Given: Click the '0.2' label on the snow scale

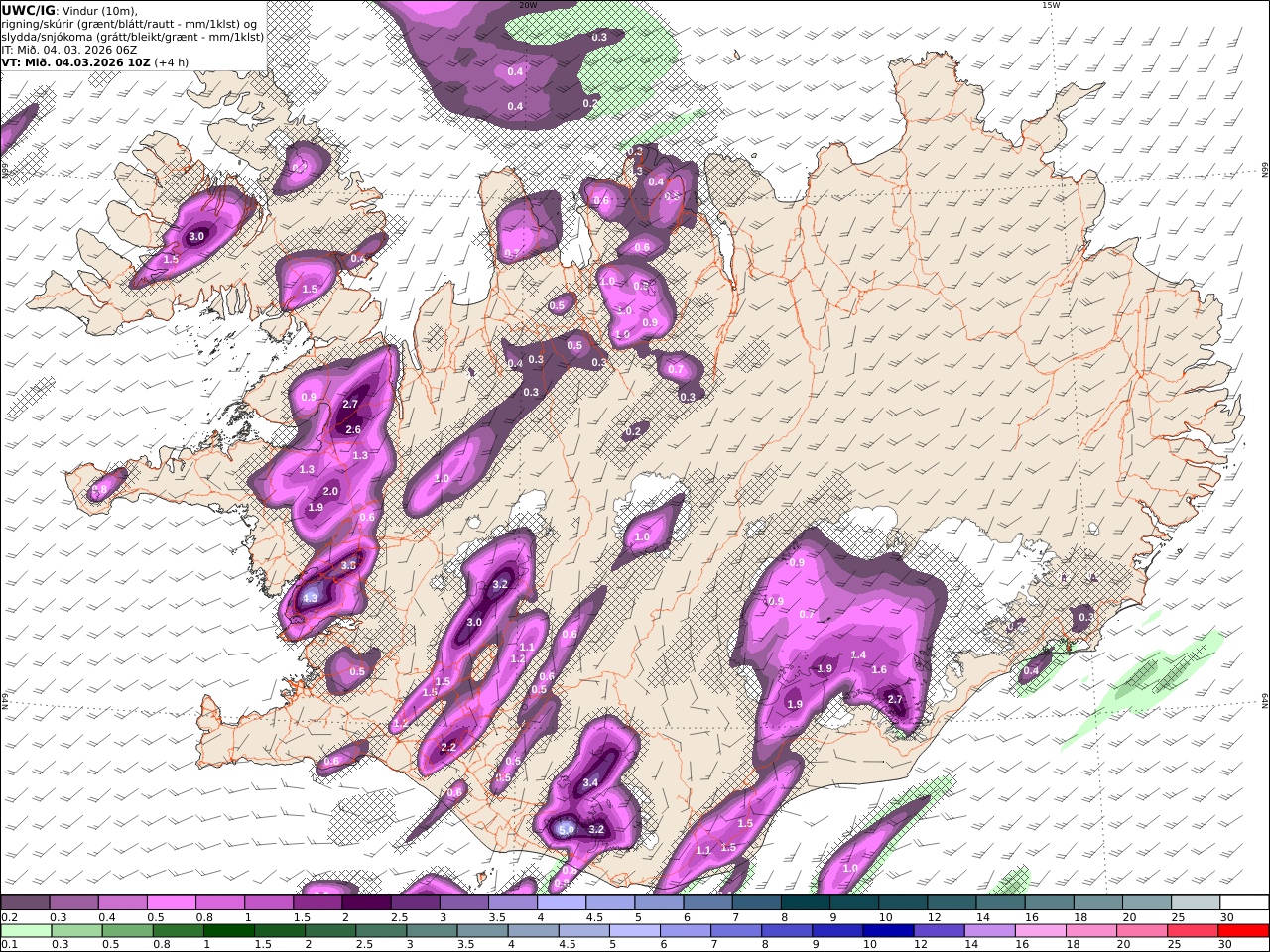Looking at the screenshot, I should 9,917.
